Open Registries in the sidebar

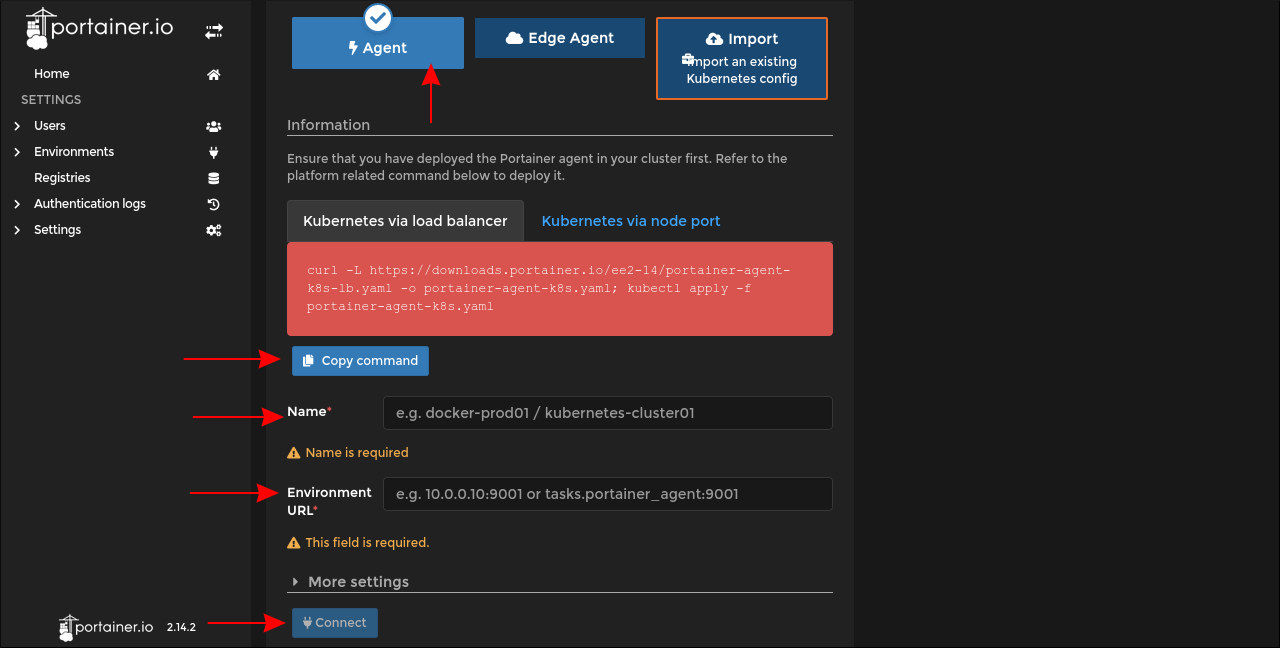pyautogui.click(x=62, y=178)
